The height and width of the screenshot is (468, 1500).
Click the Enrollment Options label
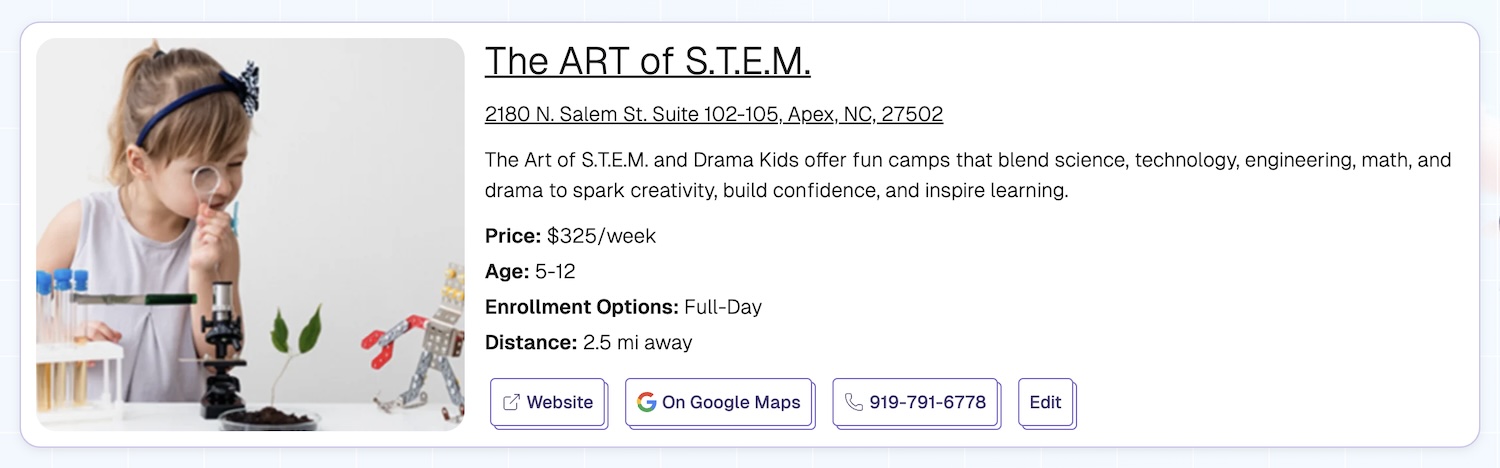pyautogui.click(x=582, y=307)
